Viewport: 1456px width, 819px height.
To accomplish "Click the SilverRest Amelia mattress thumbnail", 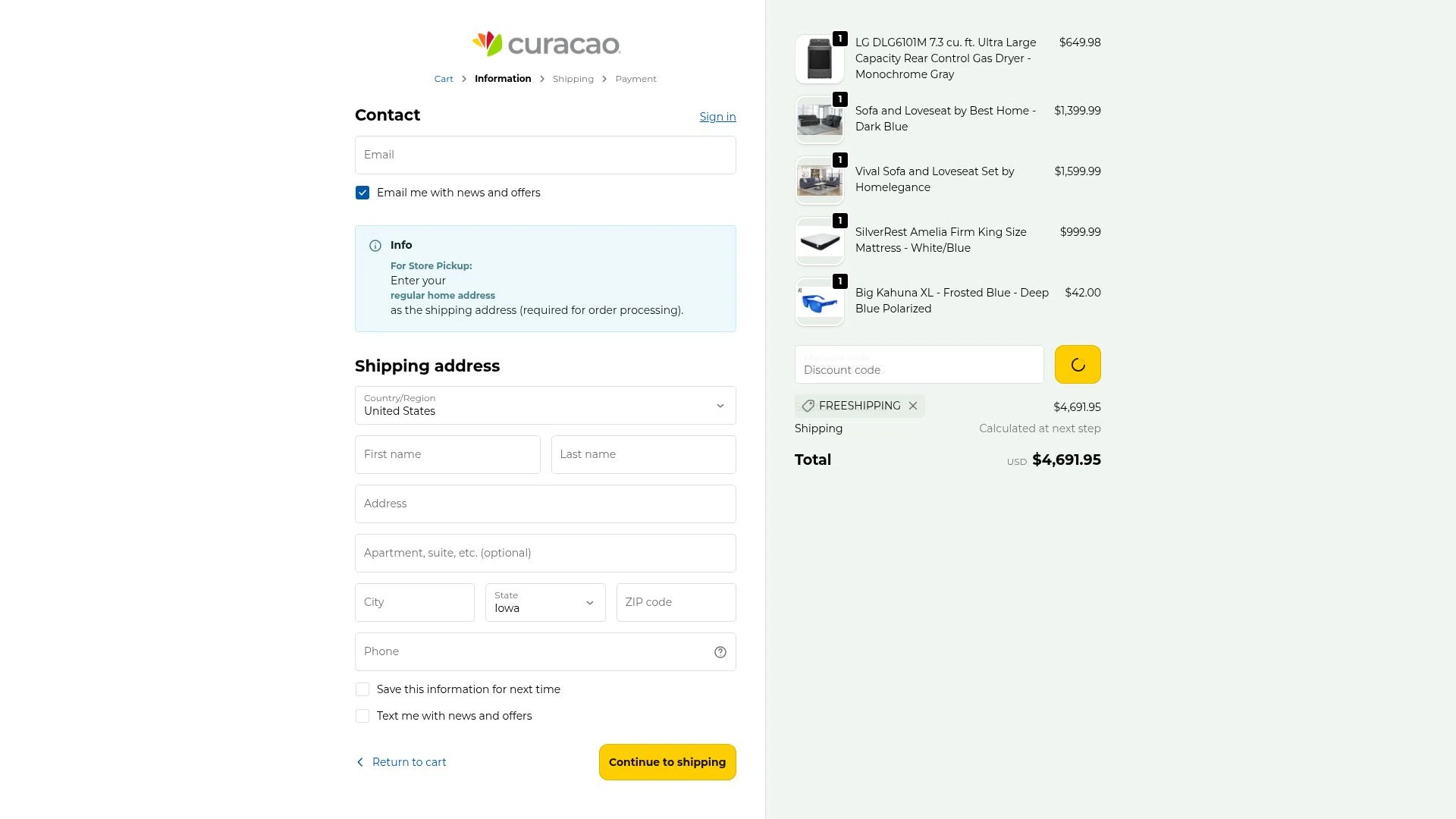I will pos(819,241).
